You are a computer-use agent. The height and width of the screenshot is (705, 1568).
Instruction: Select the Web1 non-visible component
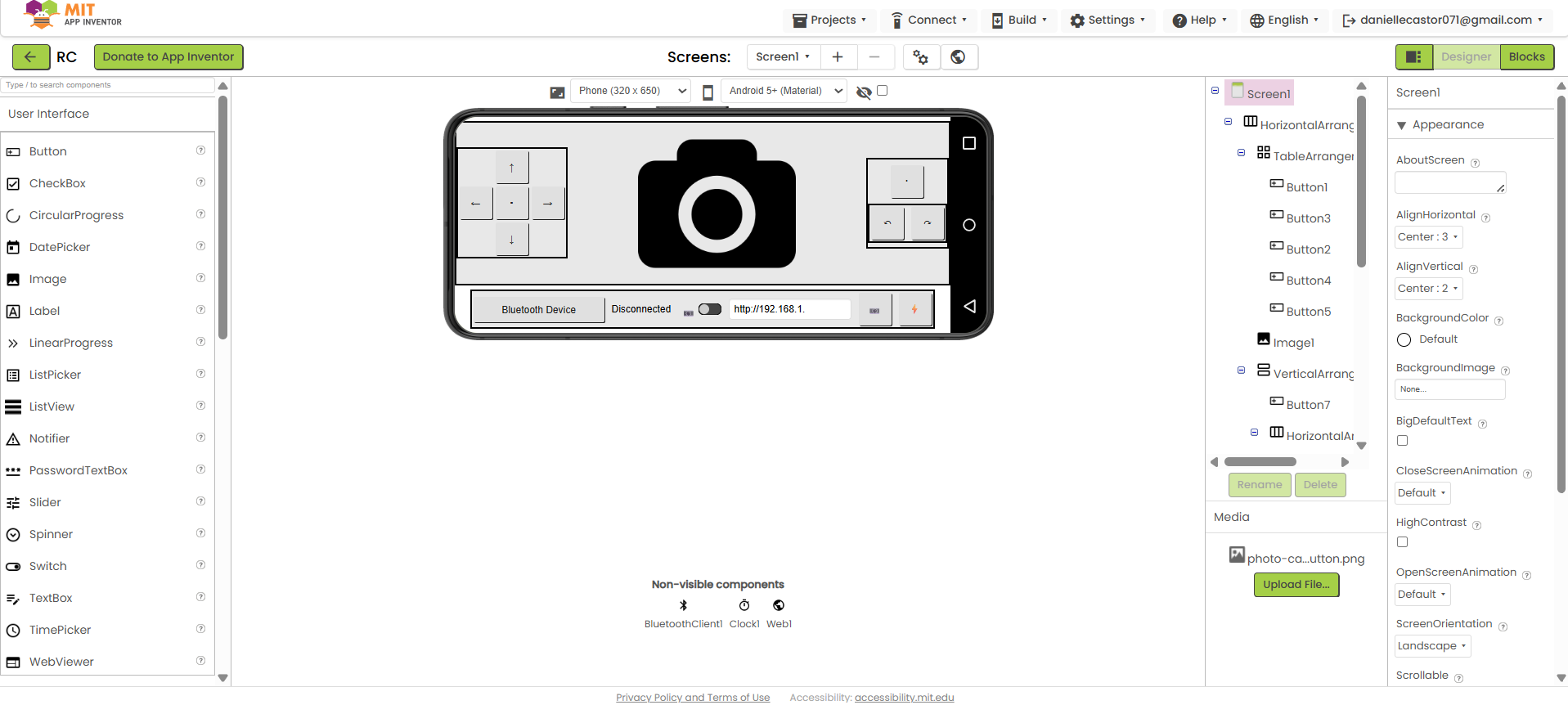[x=779, y=605]
